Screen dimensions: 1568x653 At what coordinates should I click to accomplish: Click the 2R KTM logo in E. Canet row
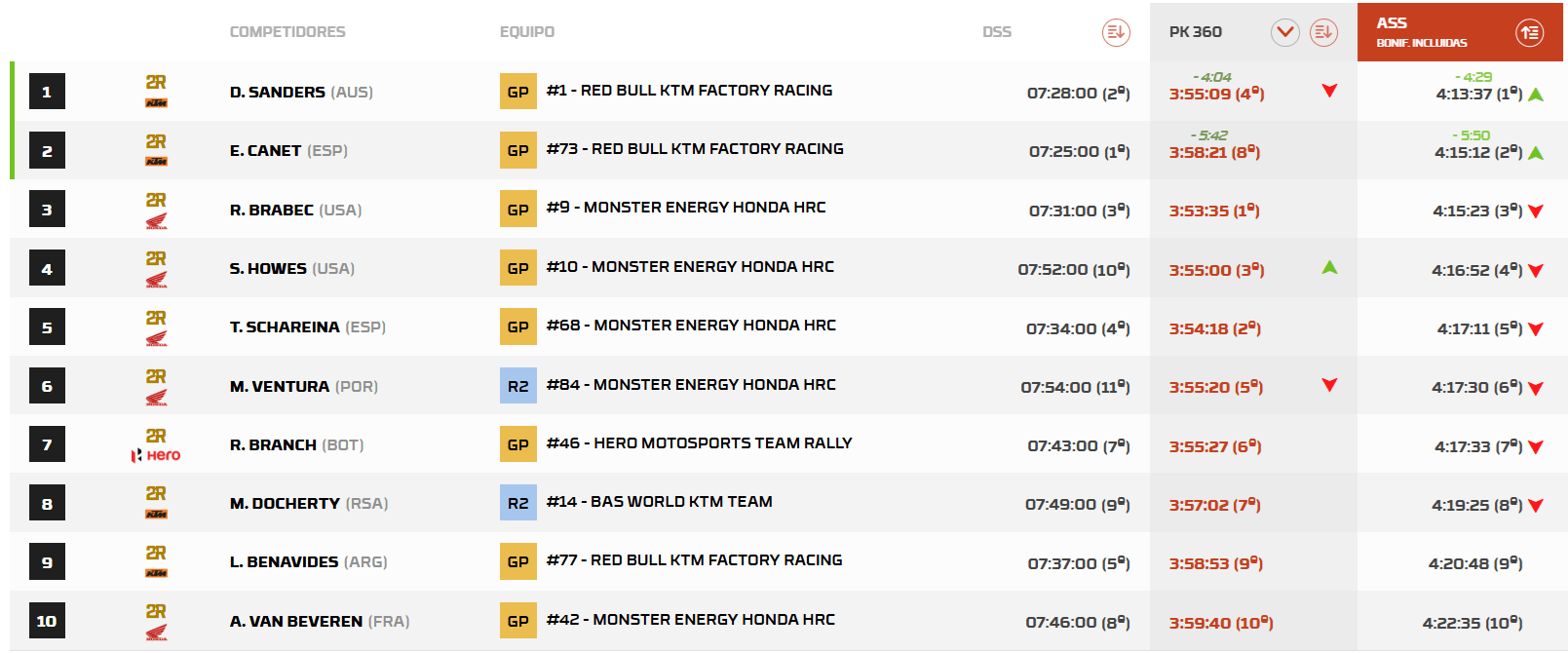click(x=156, y=149)
